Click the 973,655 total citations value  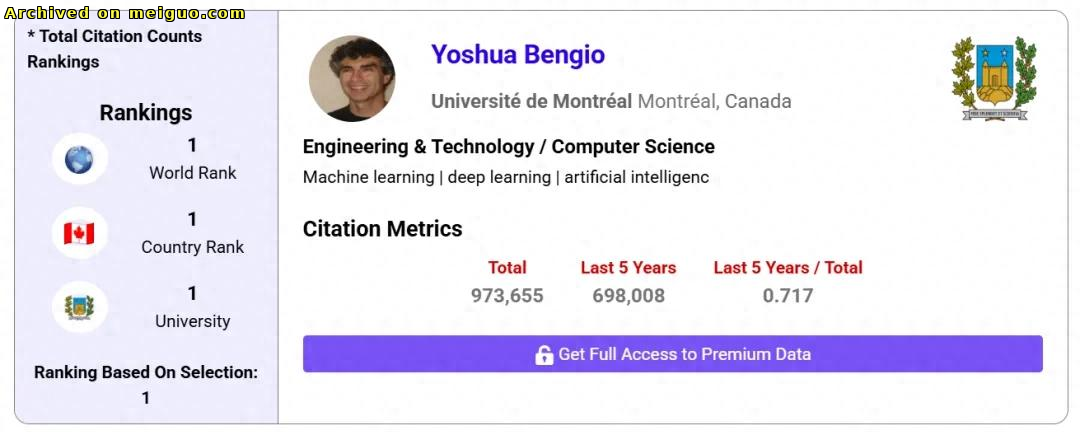click(x=507, y=296)
